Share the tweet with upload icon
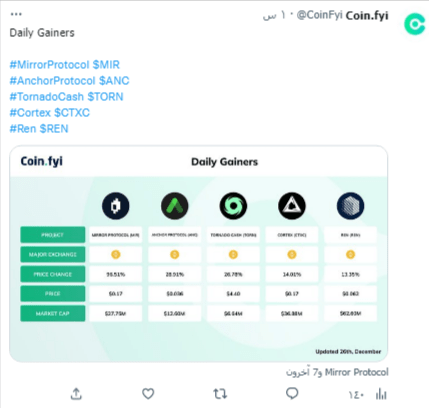The height and width of the screenshot is (408, 429). 76,394
